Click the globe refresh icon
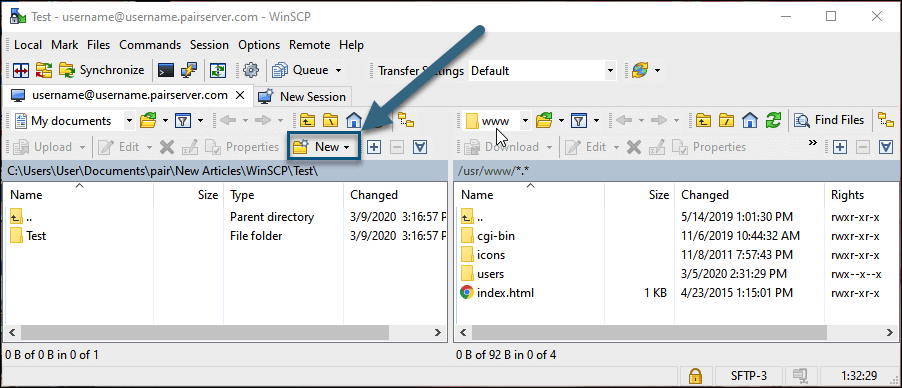 [640, 70]
